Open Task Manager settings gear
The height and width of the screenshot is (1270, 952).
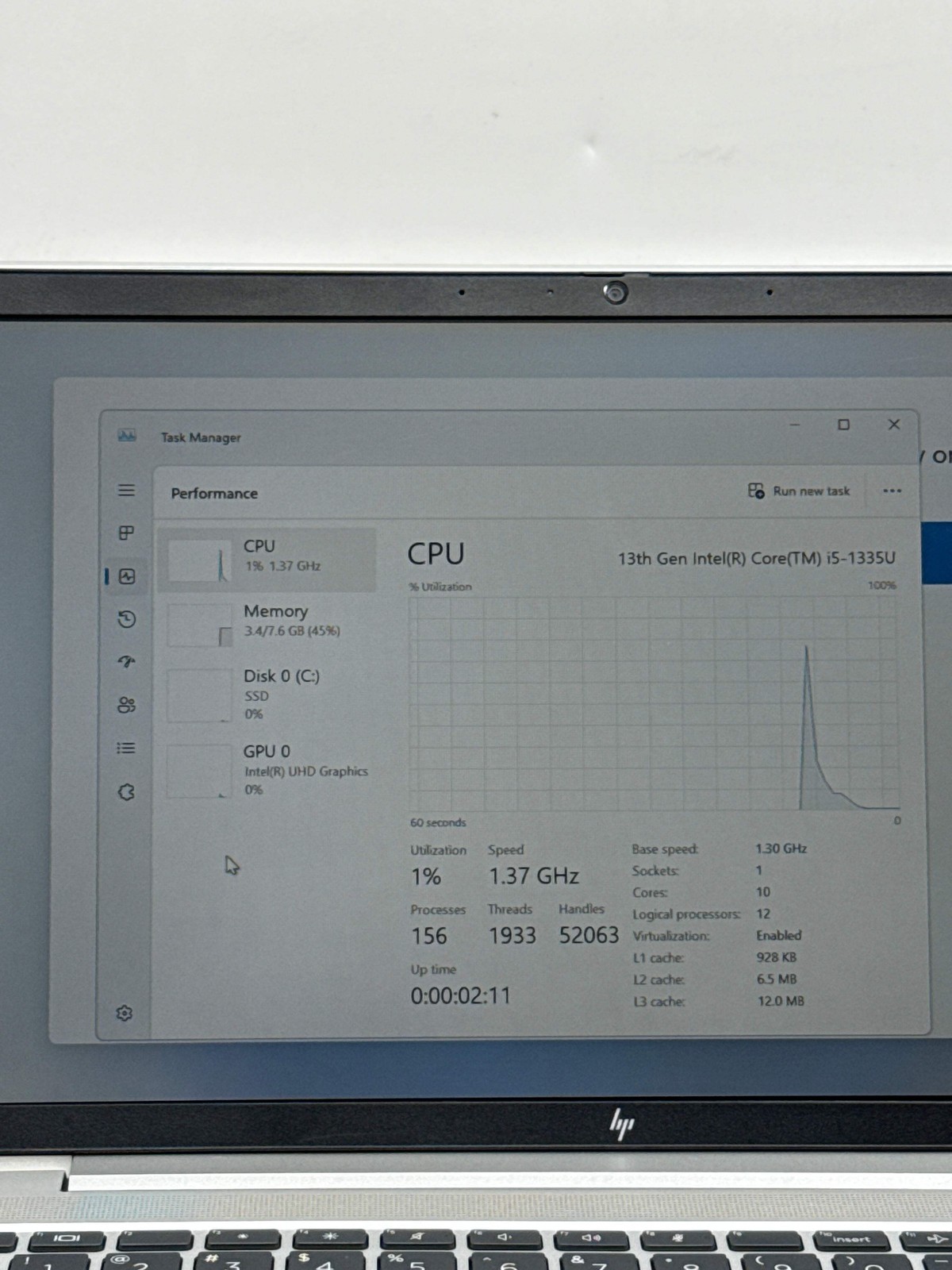click(124, 1013)
